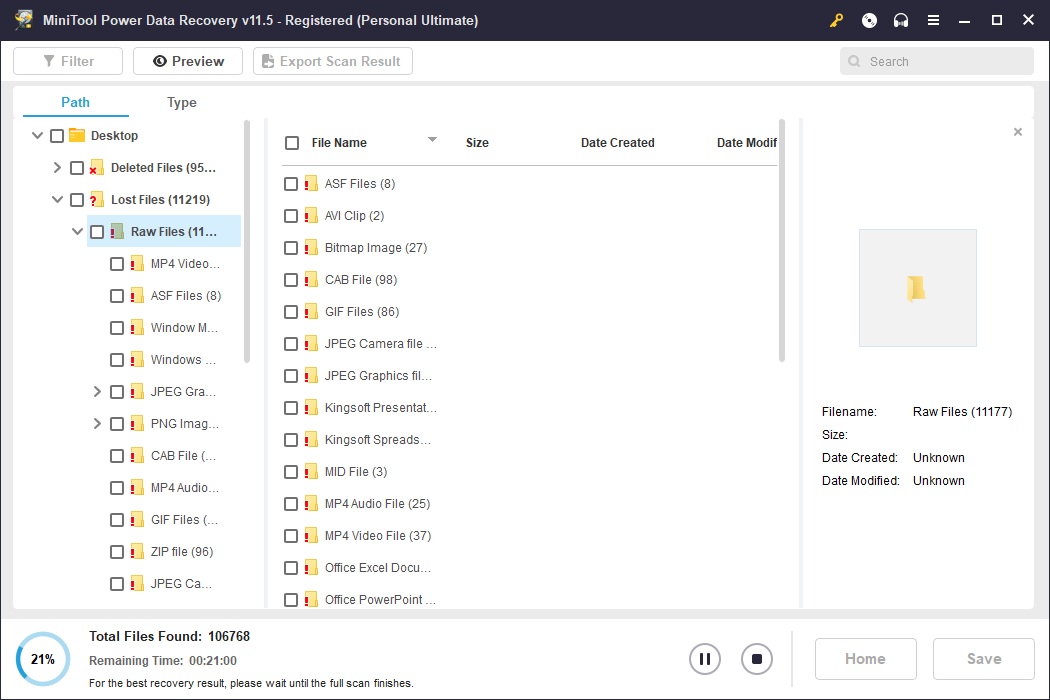The height and width of the screenshot is (700, 1050).
Task: Click the key registration icon in title bar
Action: pos(836,19)
